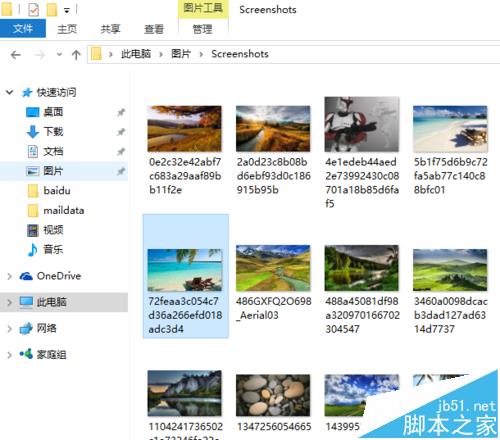Open 桌面 in quick access
500x440 pixels.
(53, 112)
